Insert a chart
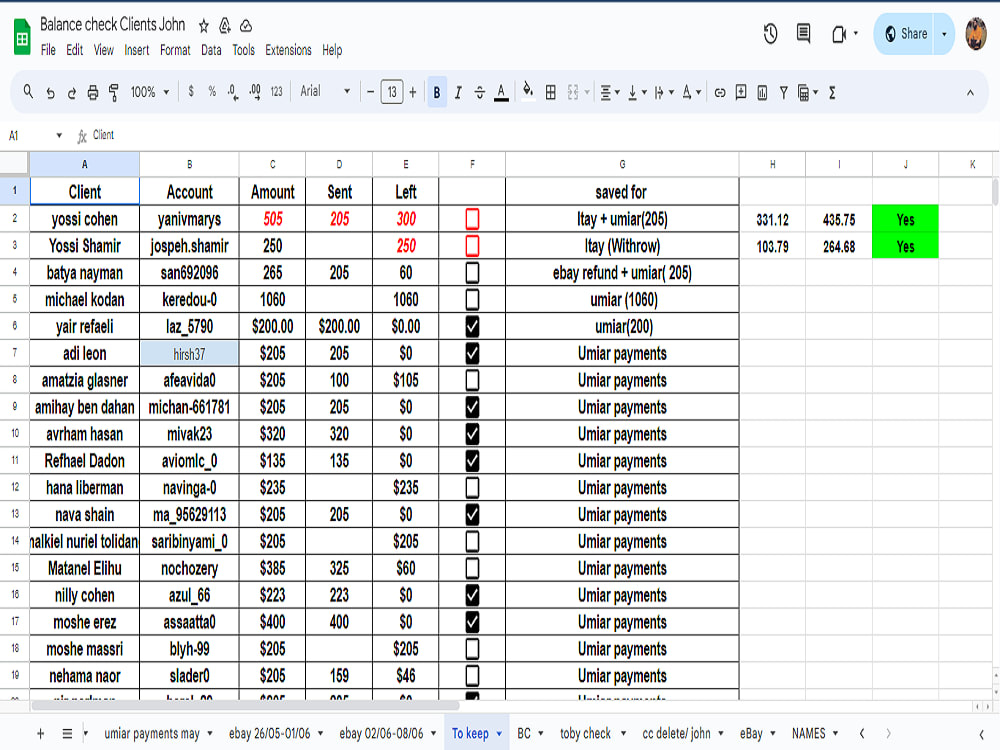 (x=762, y=93)
